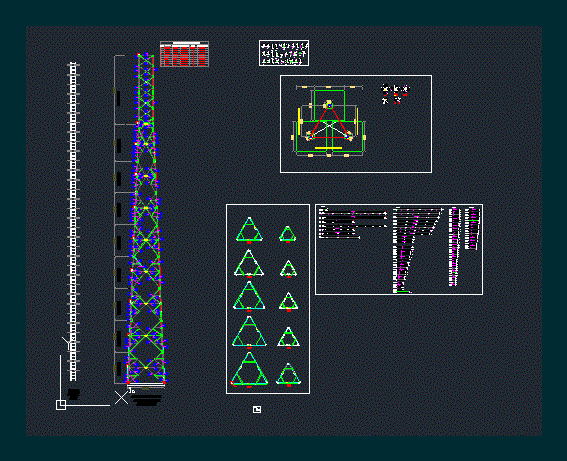This screenshot has width=567, height=461.
Task: Select the yellow horizontal bar in plan view
Action: point(328,148)
